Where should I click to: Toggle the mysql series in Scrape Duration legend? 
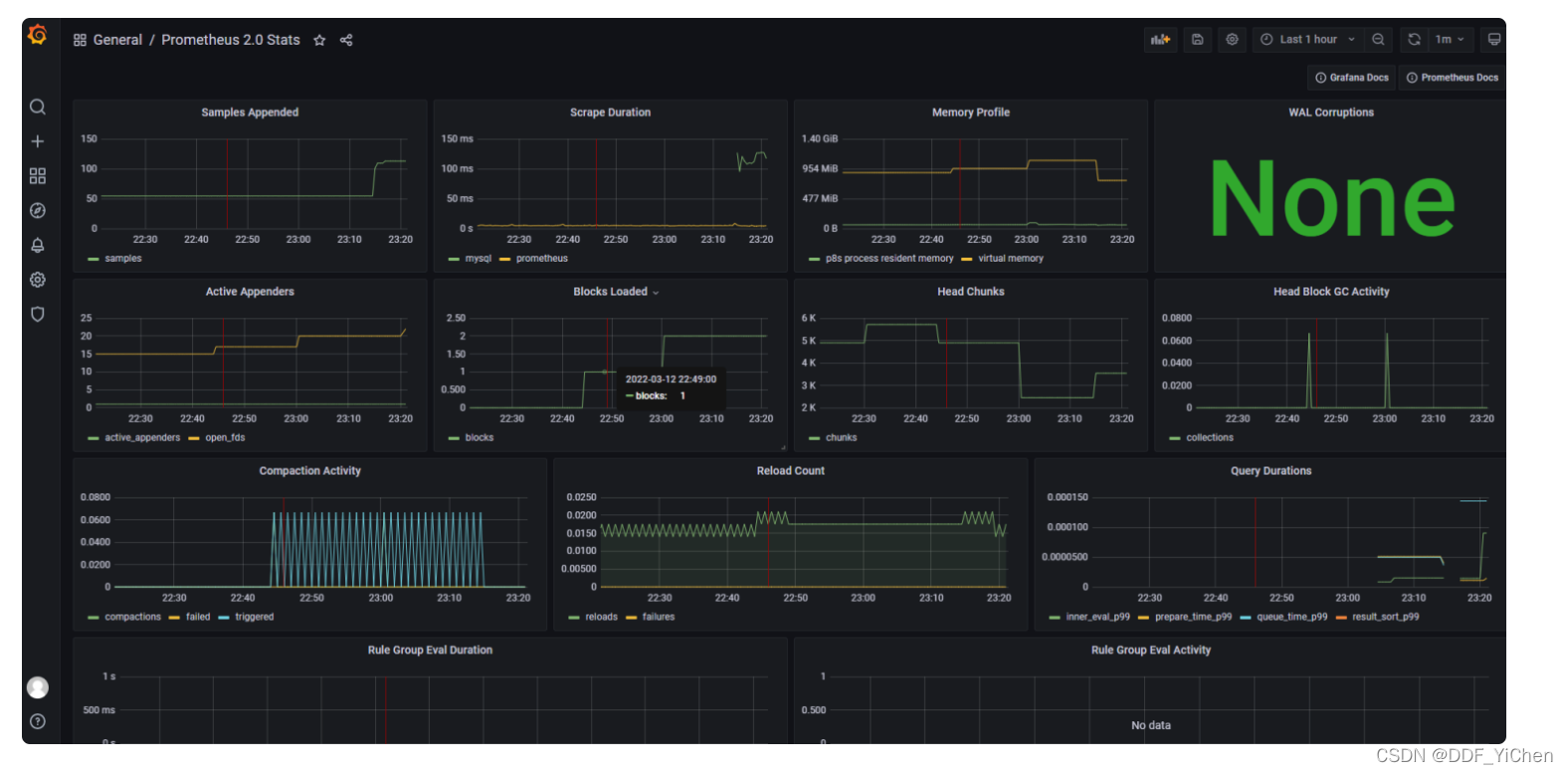click(478, 259)
